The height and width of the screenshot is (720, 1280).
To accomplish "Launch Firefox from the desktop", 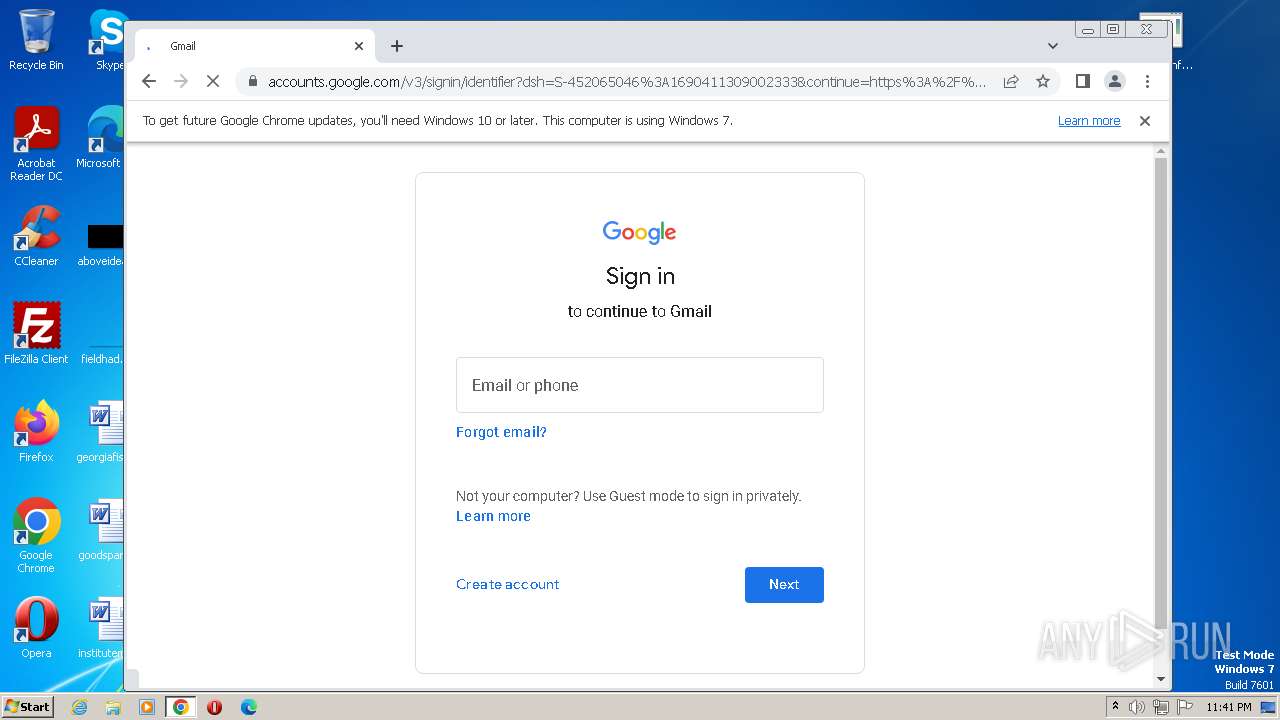I will 36,432.
